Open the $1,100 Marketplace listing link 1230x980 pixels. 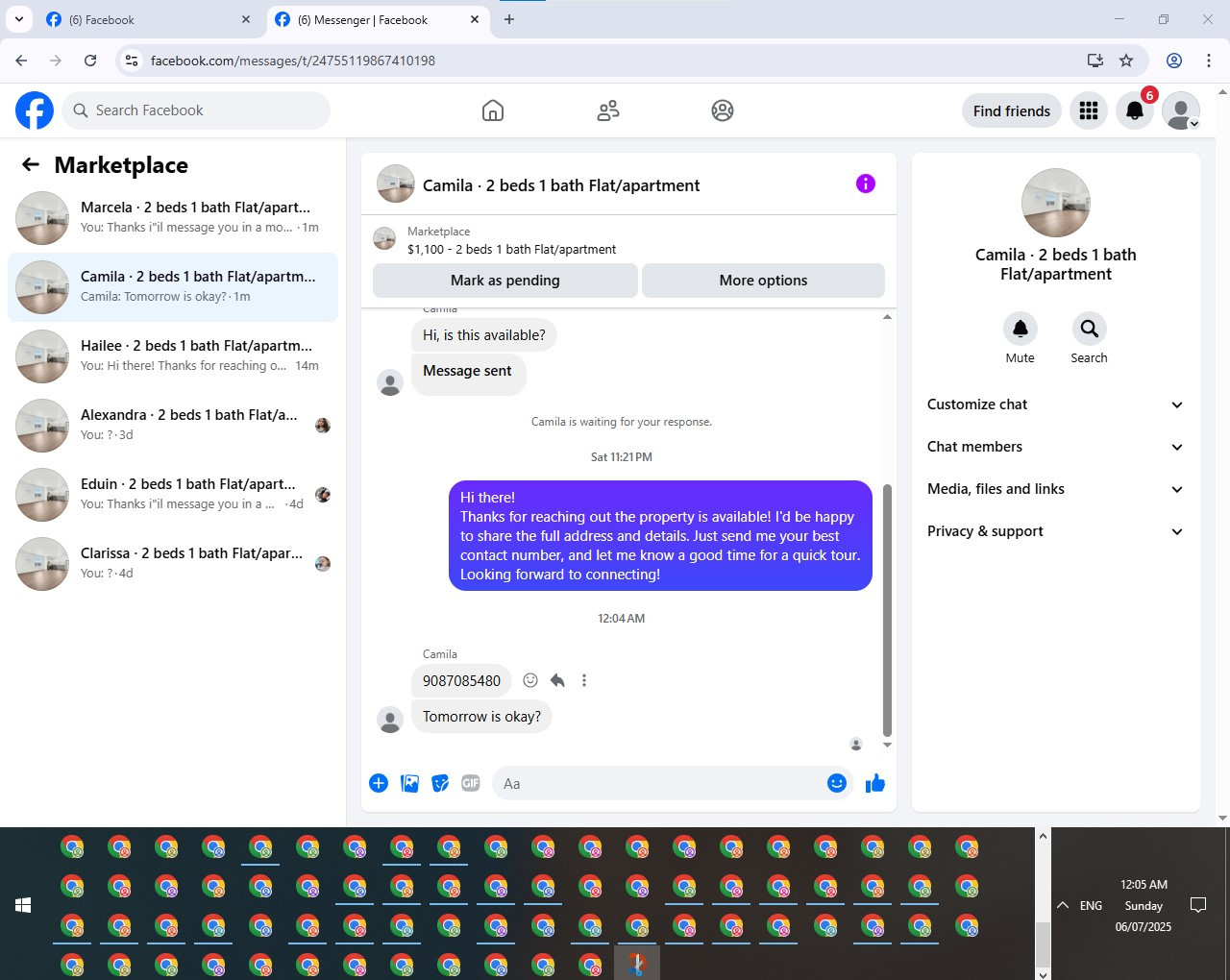pyautogui.click(x=511, y=249)
